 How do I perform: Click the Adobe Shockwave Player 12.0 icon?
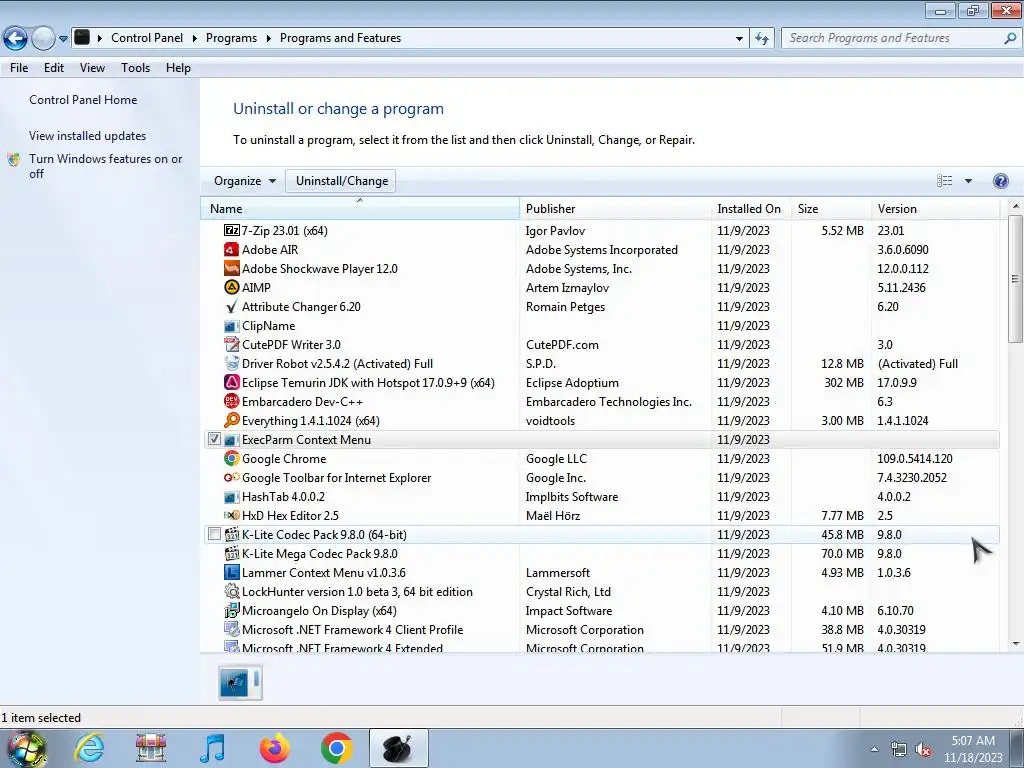tap(231, 268)
